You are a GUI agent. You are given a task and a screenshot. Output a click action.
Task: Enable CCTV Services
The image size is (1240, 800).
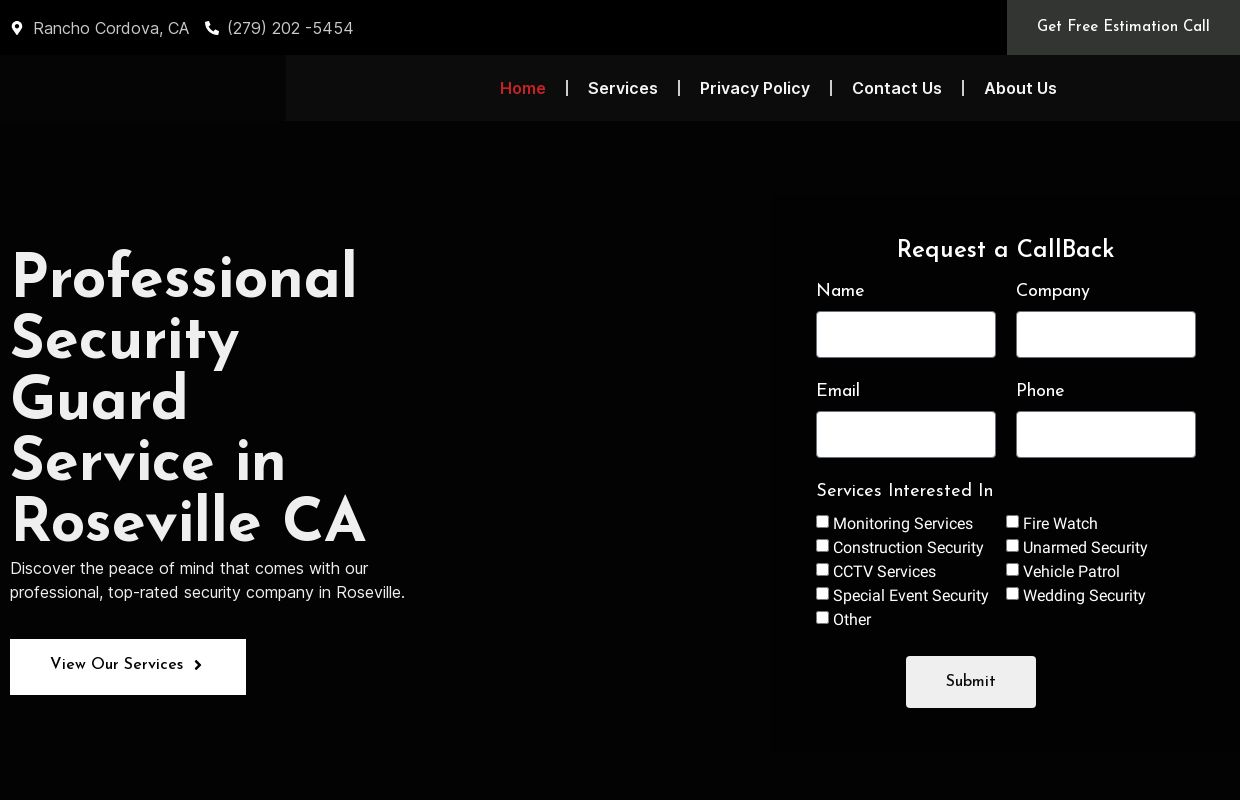[822, 569]
